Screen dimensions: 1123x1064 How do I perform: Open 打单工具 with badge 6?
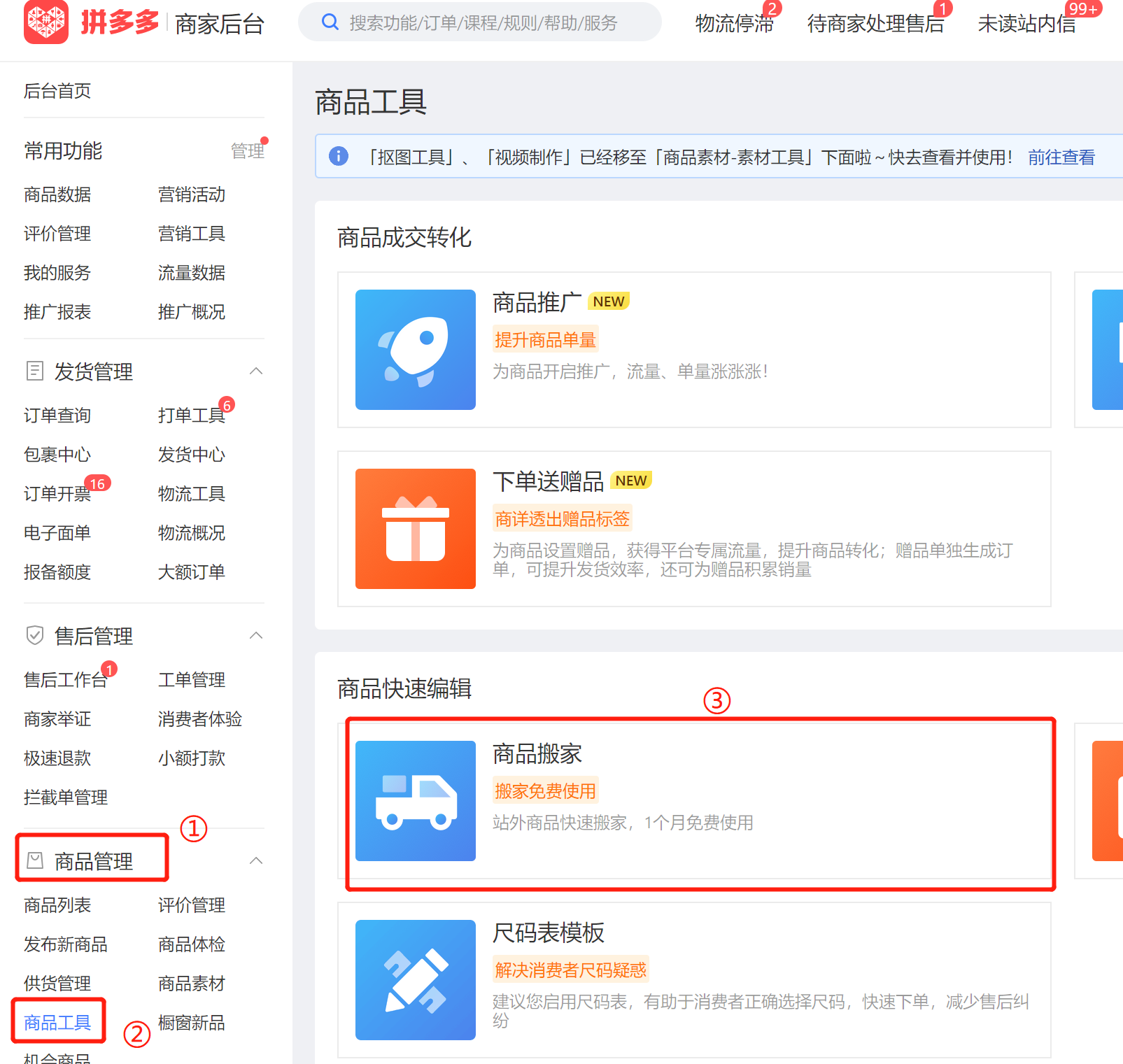pyautogui.click(x=191, y=416)
